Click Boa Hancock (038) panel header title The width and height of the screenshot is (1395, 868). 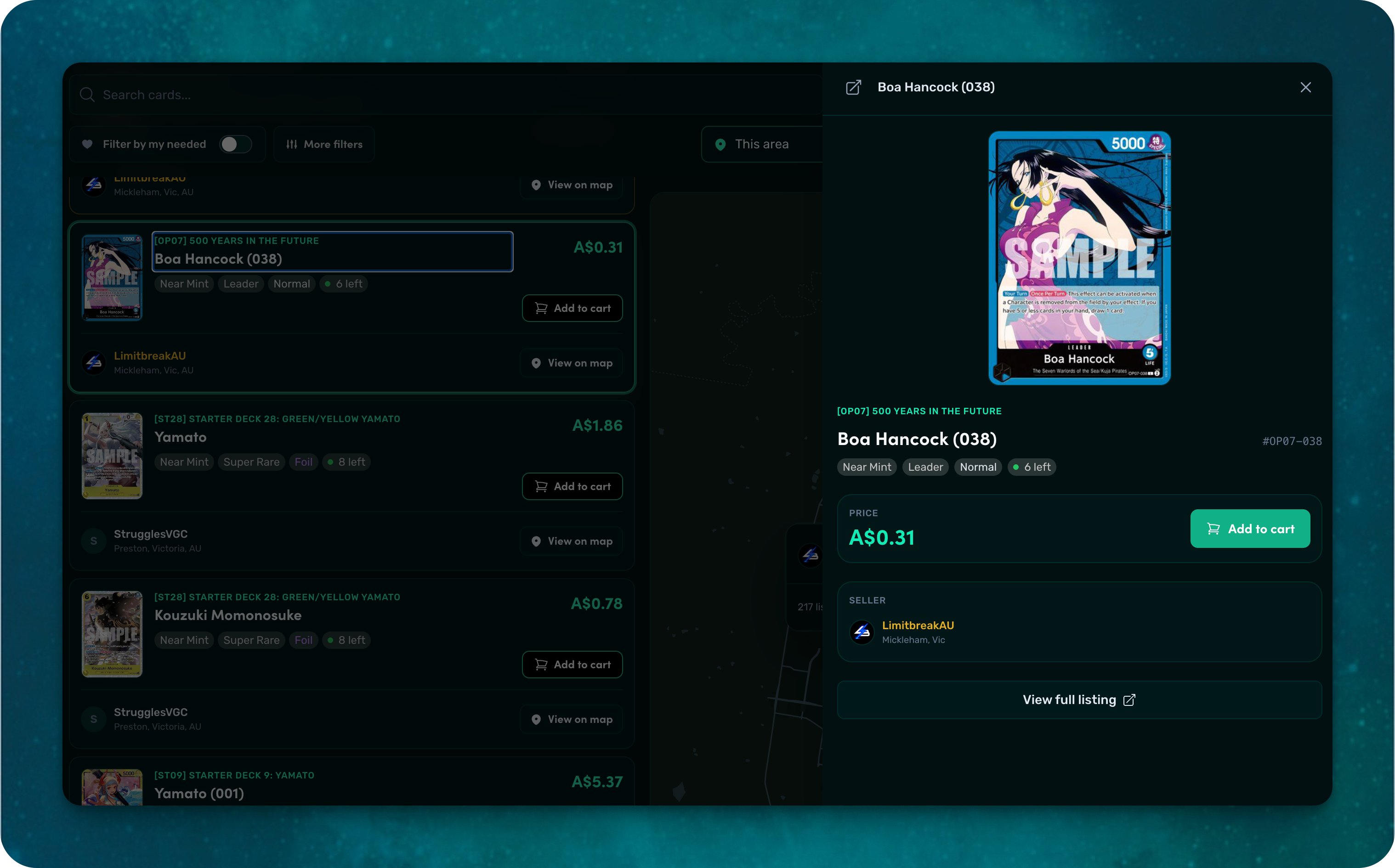(936, 87)
